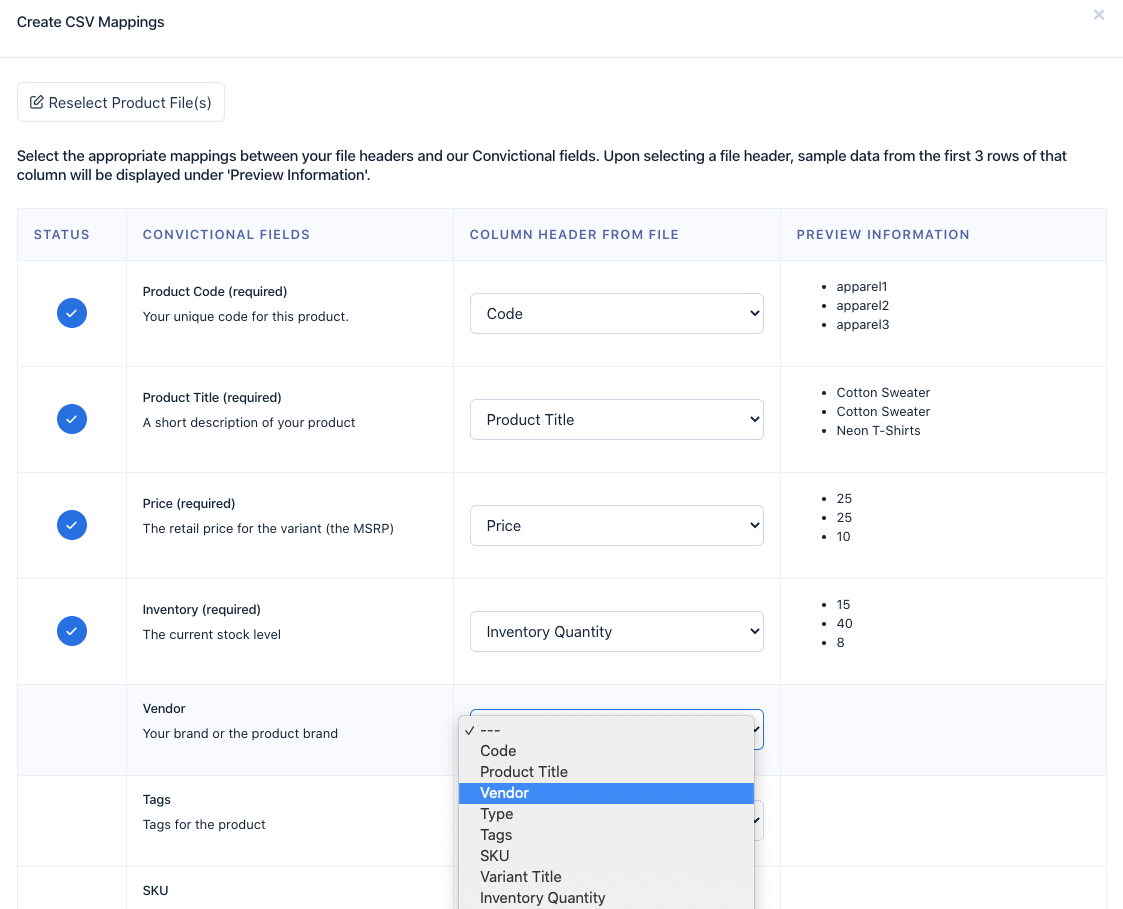1123x909 pixels.
Task: Open the Product Code column header dropdown
Action: tap(616, 314)
